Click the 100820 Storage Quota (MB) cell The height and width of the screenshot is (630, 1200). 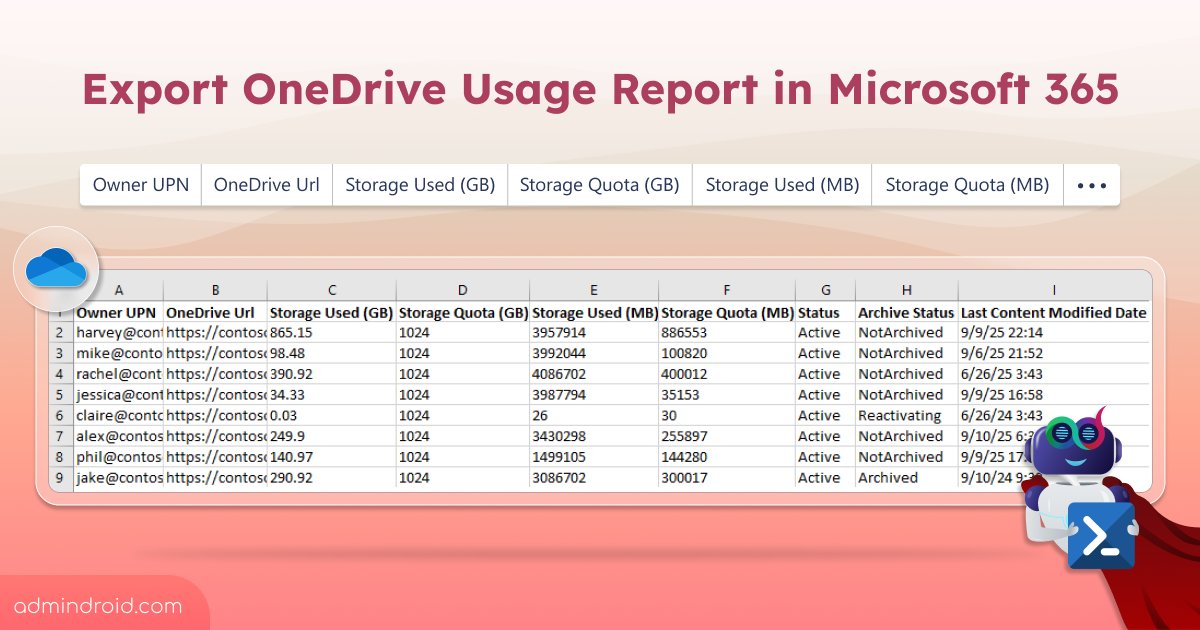pyautogui.click(x=727, y=353)
